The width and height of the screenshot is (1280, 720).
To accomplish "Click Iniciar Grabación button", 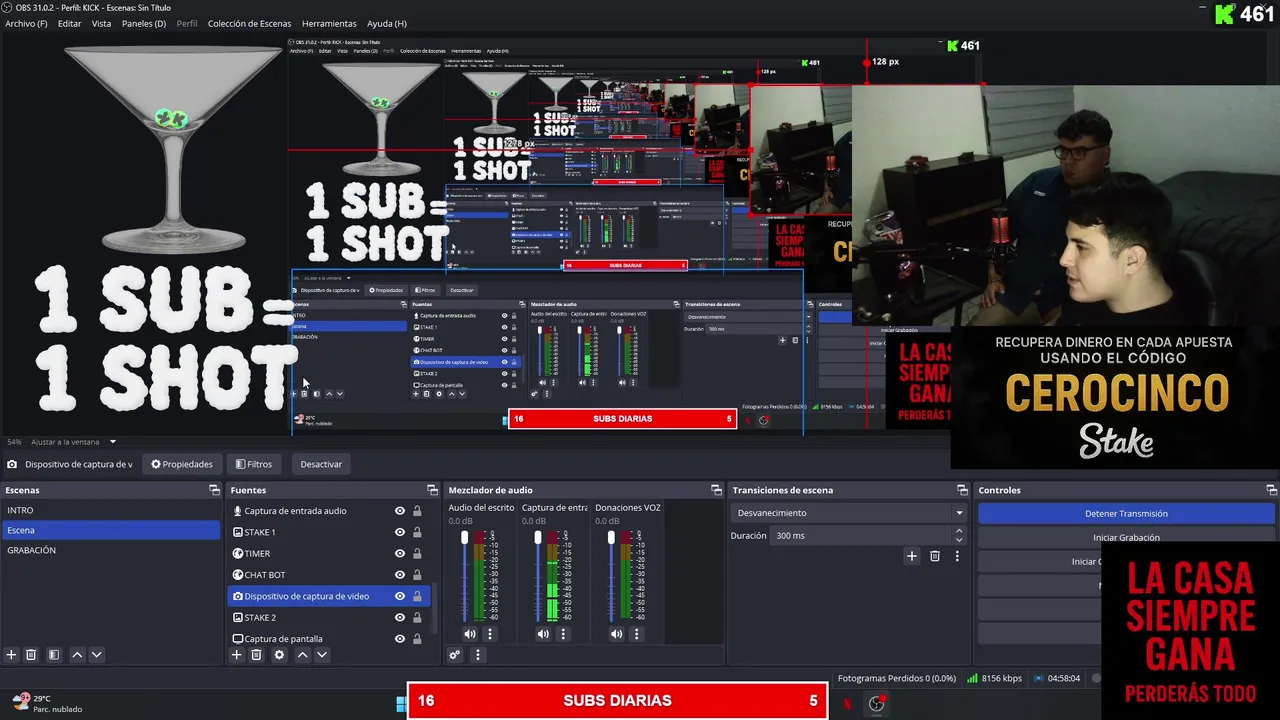I will (x=1126, y=537).
